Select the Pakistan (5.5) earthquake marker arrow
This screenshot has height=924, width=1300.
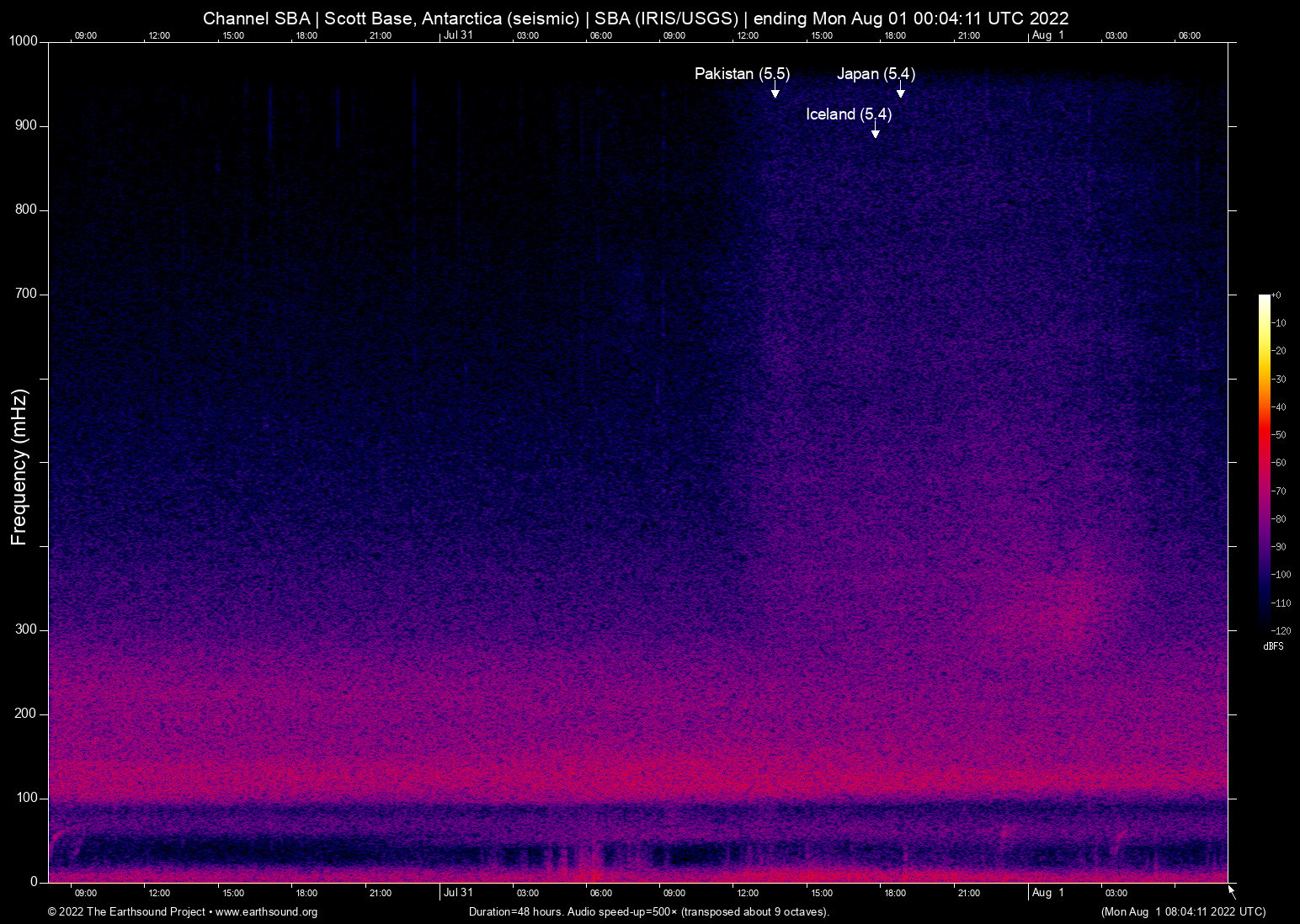(775, 93)
